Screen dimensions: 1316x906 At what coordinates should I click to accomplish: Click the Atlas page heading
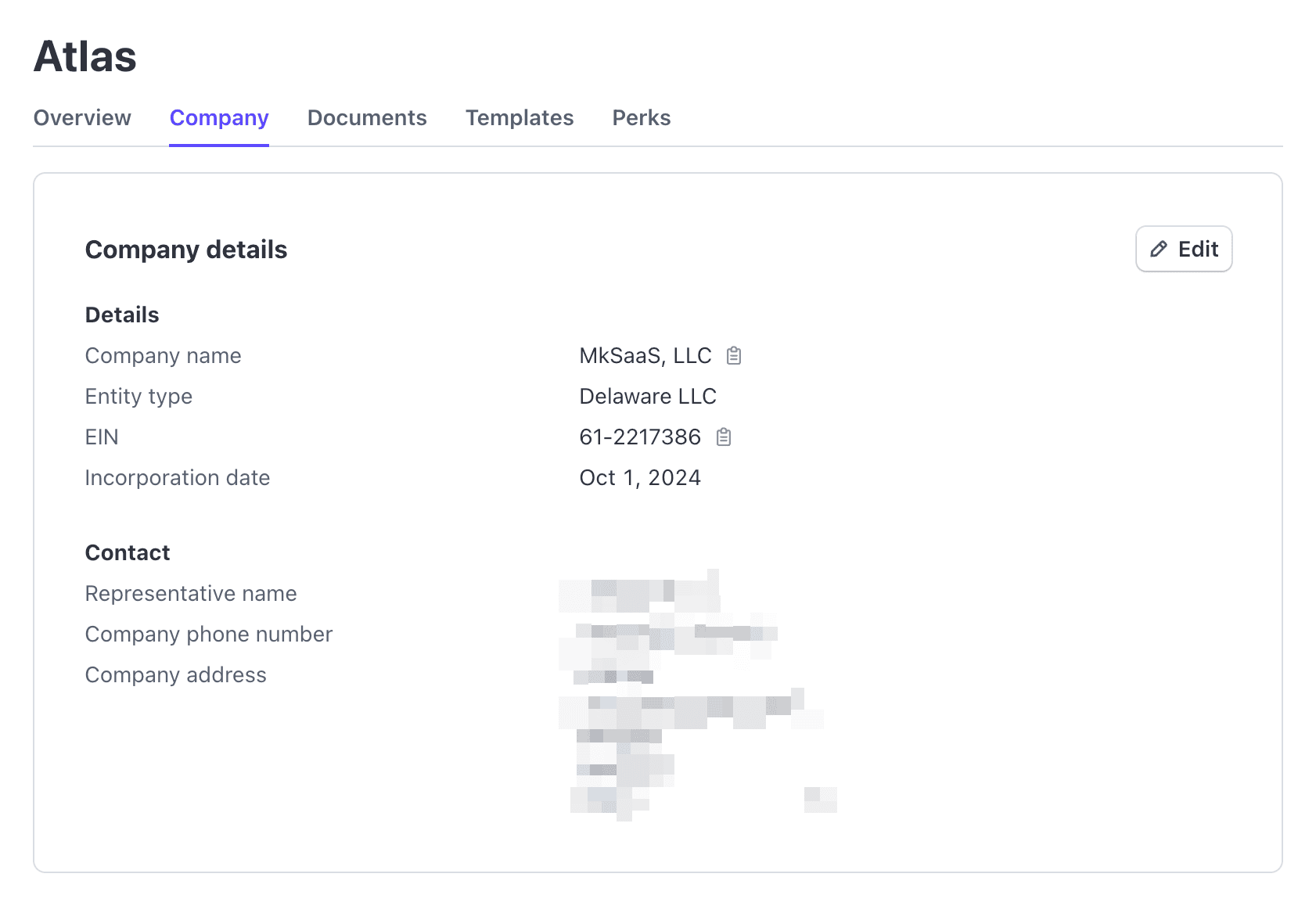coord(85,57)
